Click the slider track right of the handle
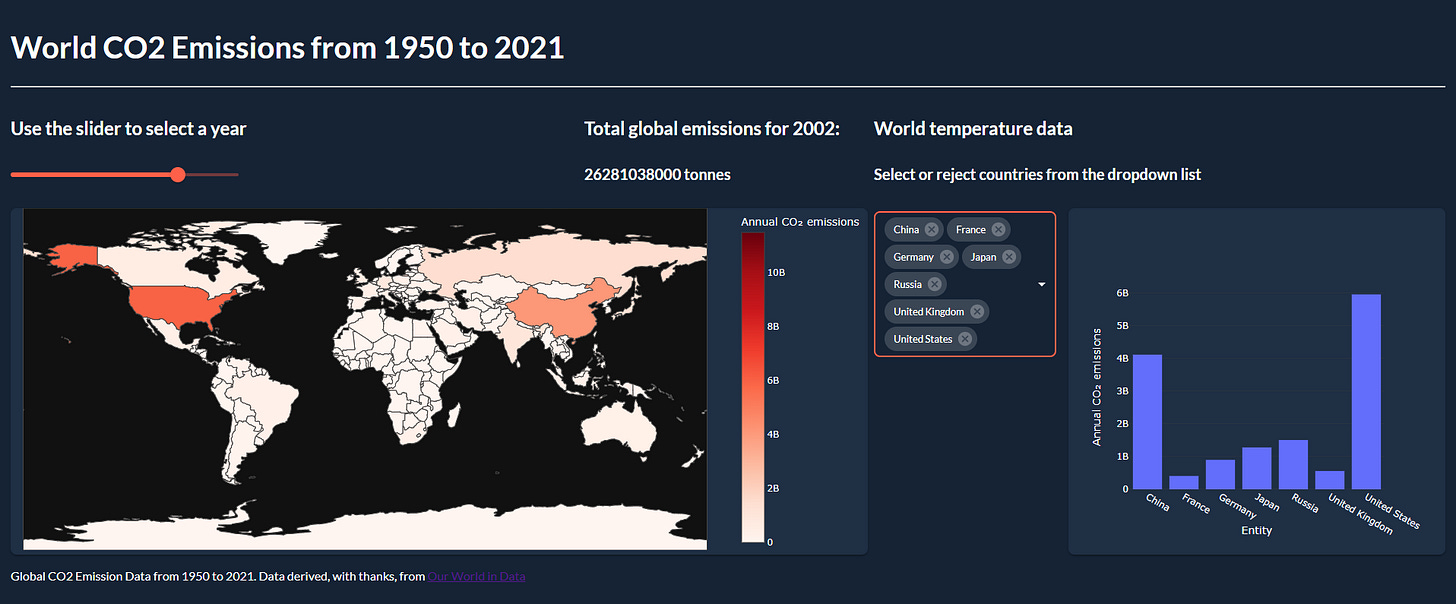1456x604 pixels. pyautogui.click(x=212, y=175)
